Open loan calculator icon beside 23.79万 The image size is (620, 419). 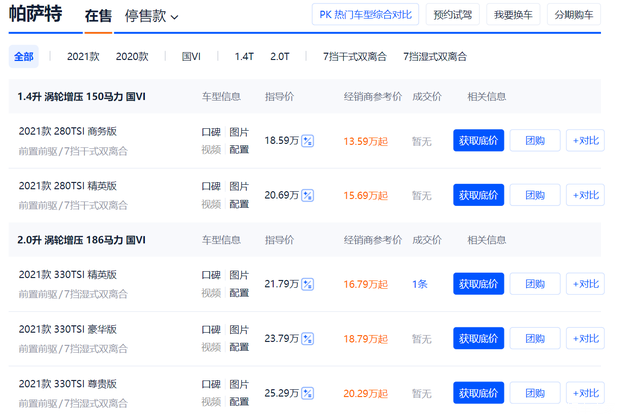tap(307, 338)
